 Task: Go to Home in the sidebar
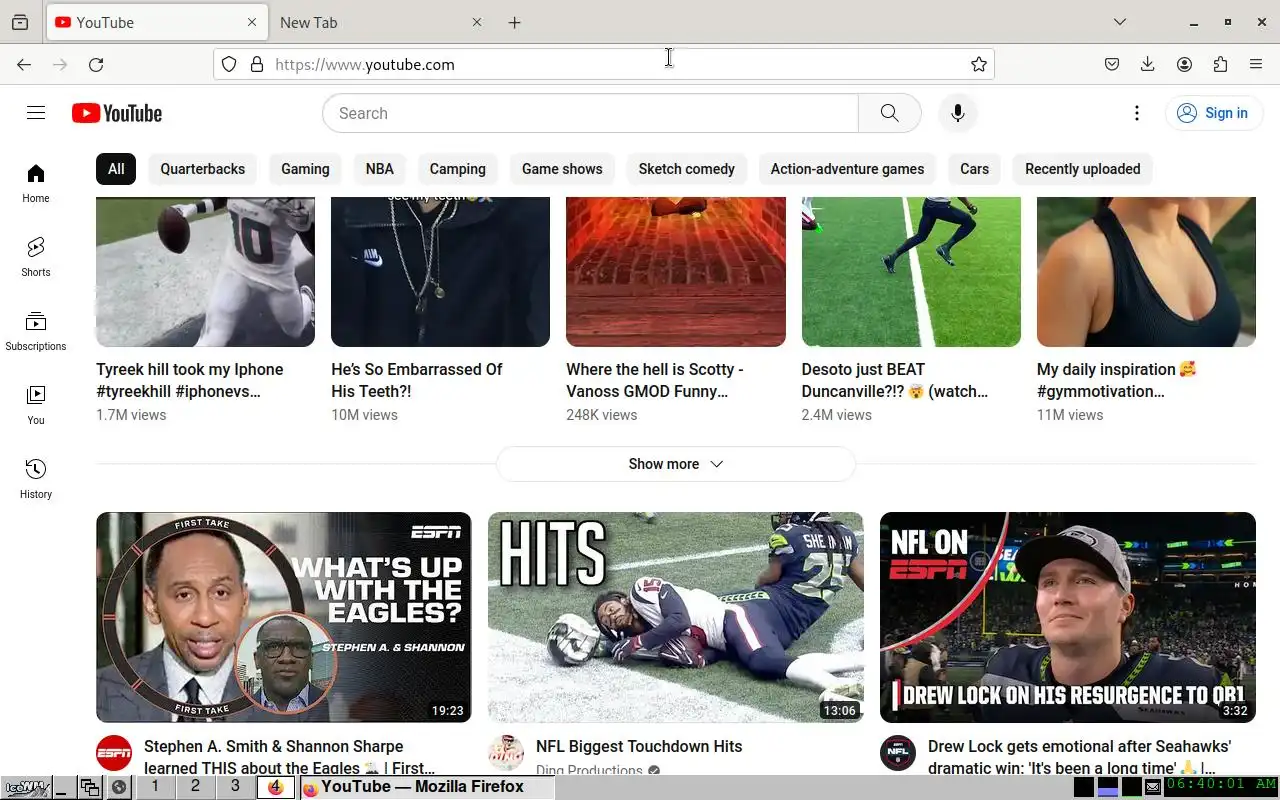[36, 183]
